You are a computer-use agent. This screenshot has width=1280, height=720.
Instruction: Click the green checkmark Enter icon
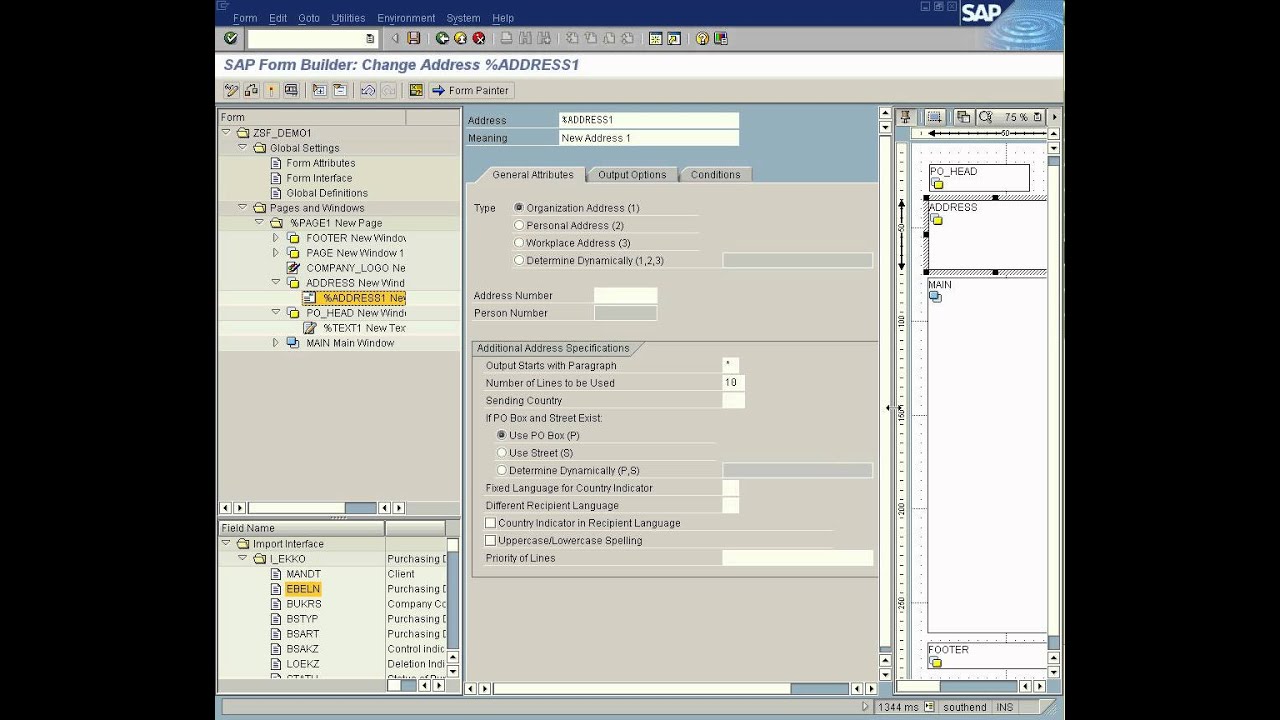tap(231, 38)
